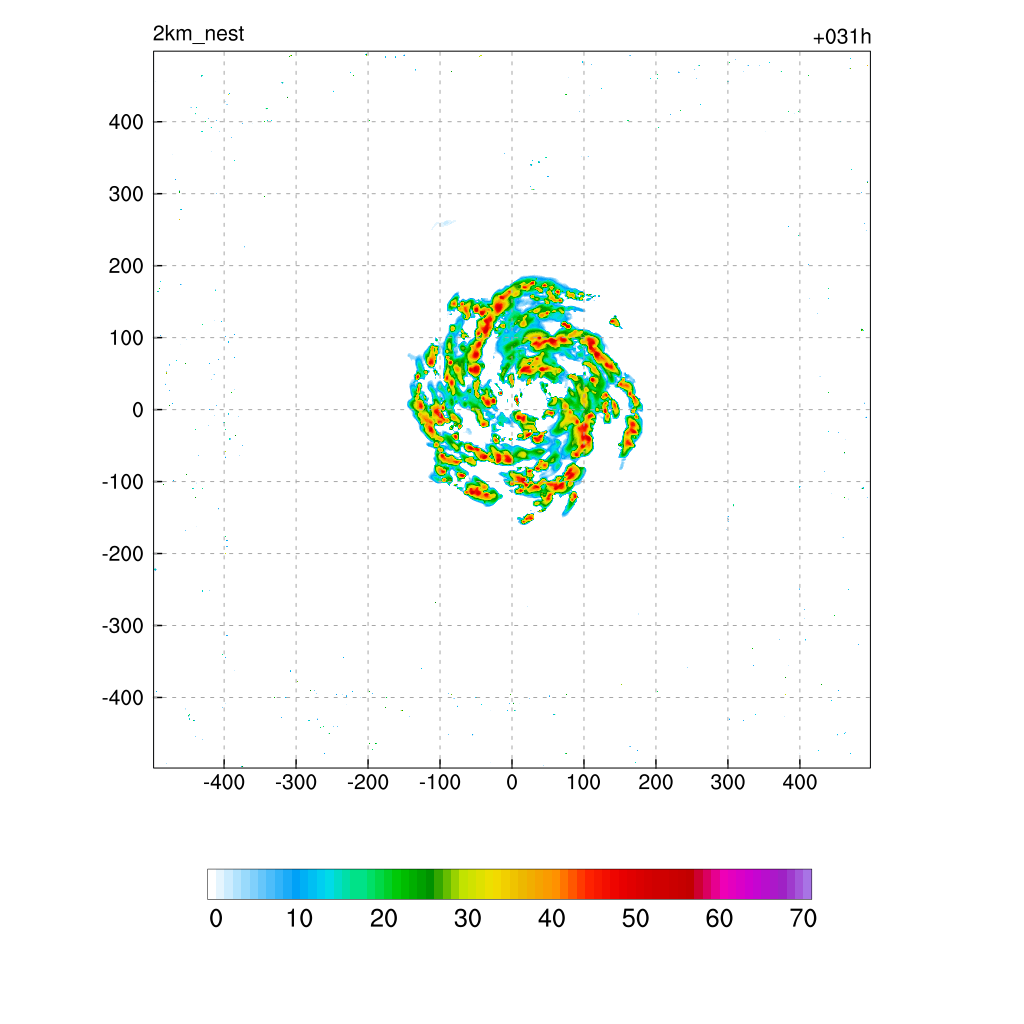Viewport: 1024px width, 1024px height.
Task: Pick the -300 label on the horizontal axis
Action: pos(295,782)
